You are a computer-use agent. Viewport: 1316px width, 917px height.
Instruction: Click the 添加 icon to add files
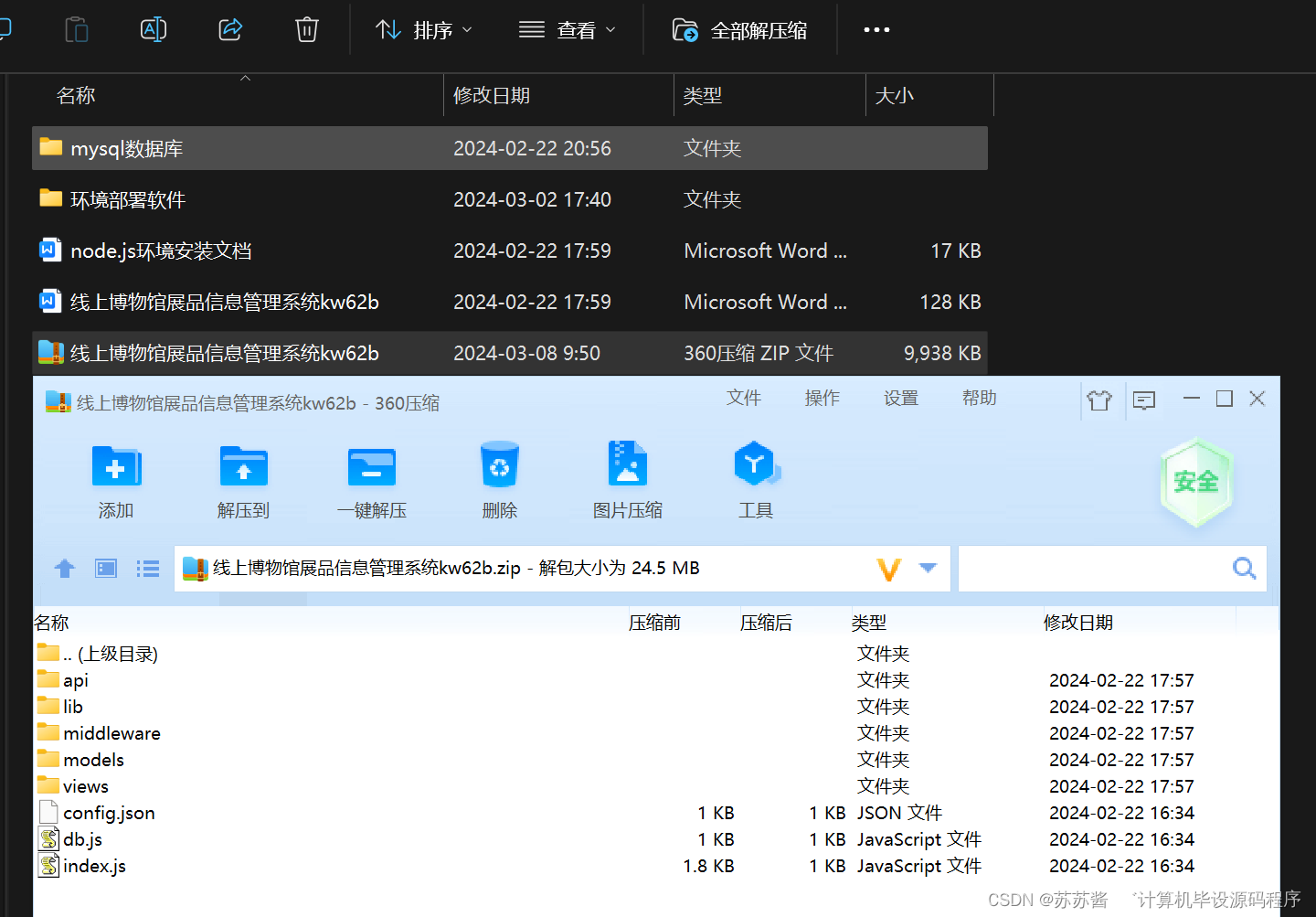tap(116, 478)
